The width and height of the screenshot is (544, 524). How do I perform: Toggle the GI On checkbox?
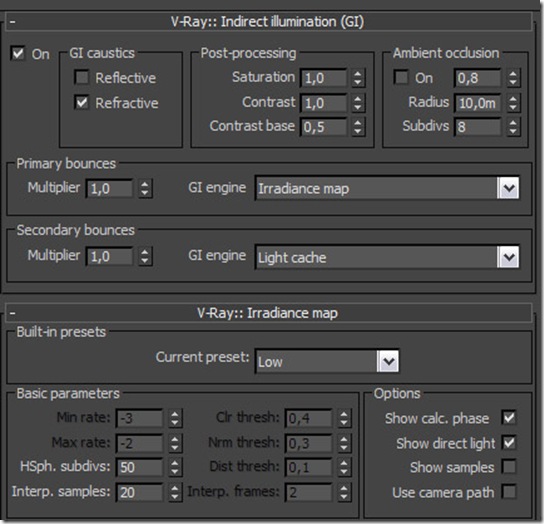click(18, 53)
